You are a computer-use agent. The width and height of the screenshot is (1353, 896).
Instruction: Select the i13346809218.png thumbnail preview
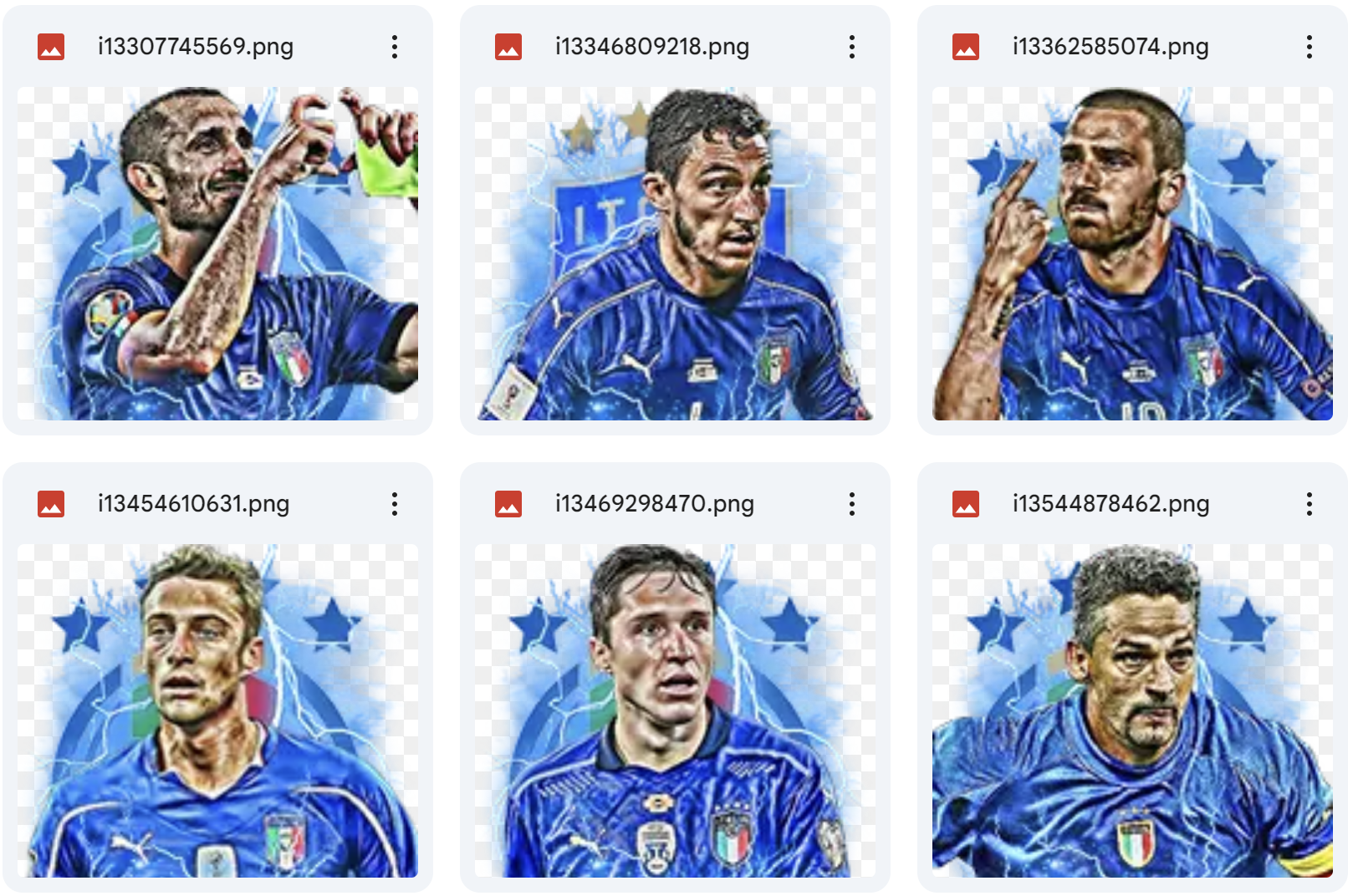point(675,253)
